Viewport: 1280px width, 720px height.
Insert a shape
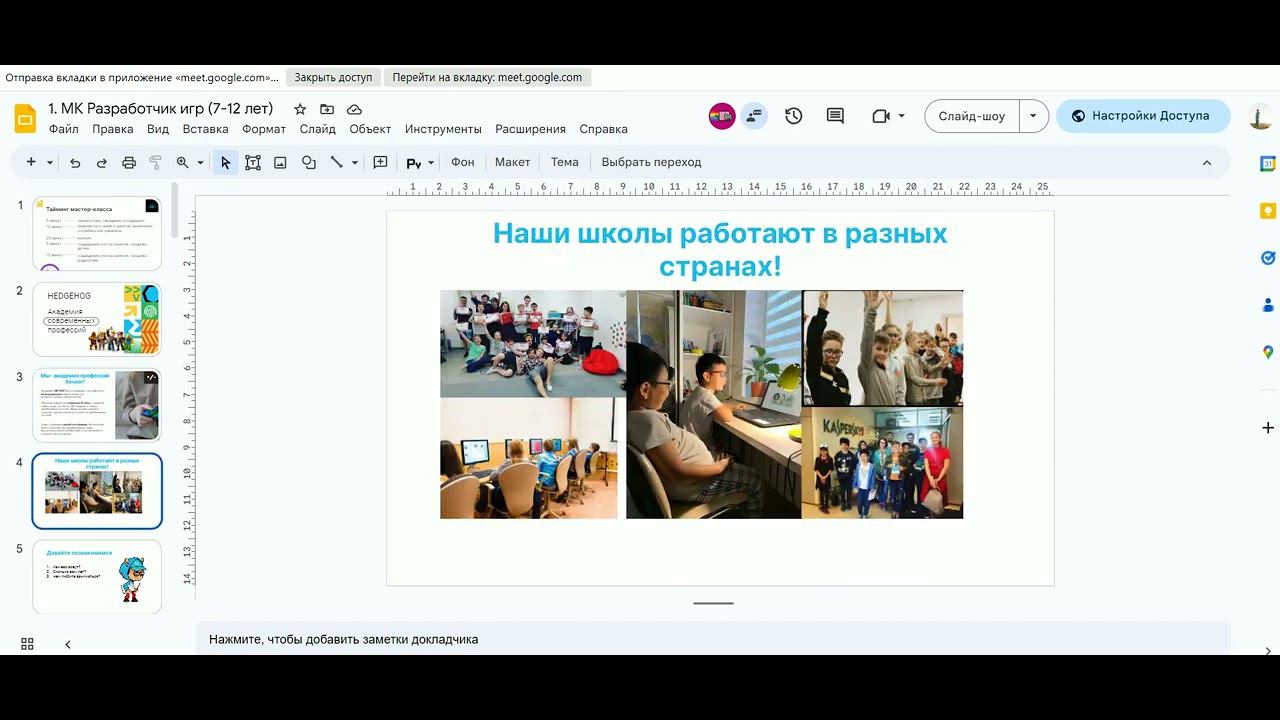click(309, 162)
